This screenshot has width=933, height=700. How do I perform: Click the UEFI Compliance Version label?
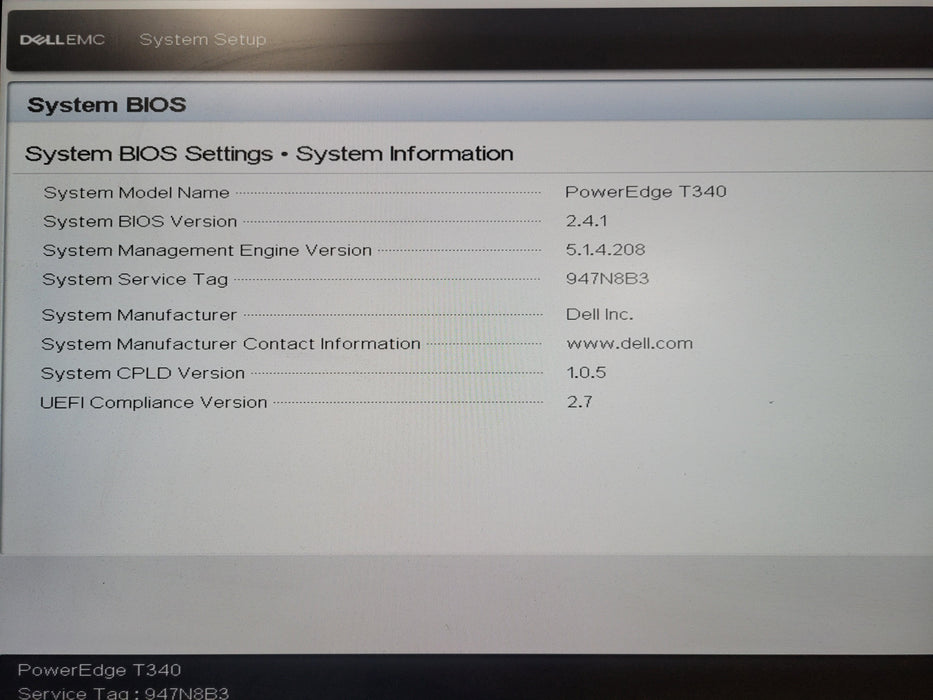point(154,402)
